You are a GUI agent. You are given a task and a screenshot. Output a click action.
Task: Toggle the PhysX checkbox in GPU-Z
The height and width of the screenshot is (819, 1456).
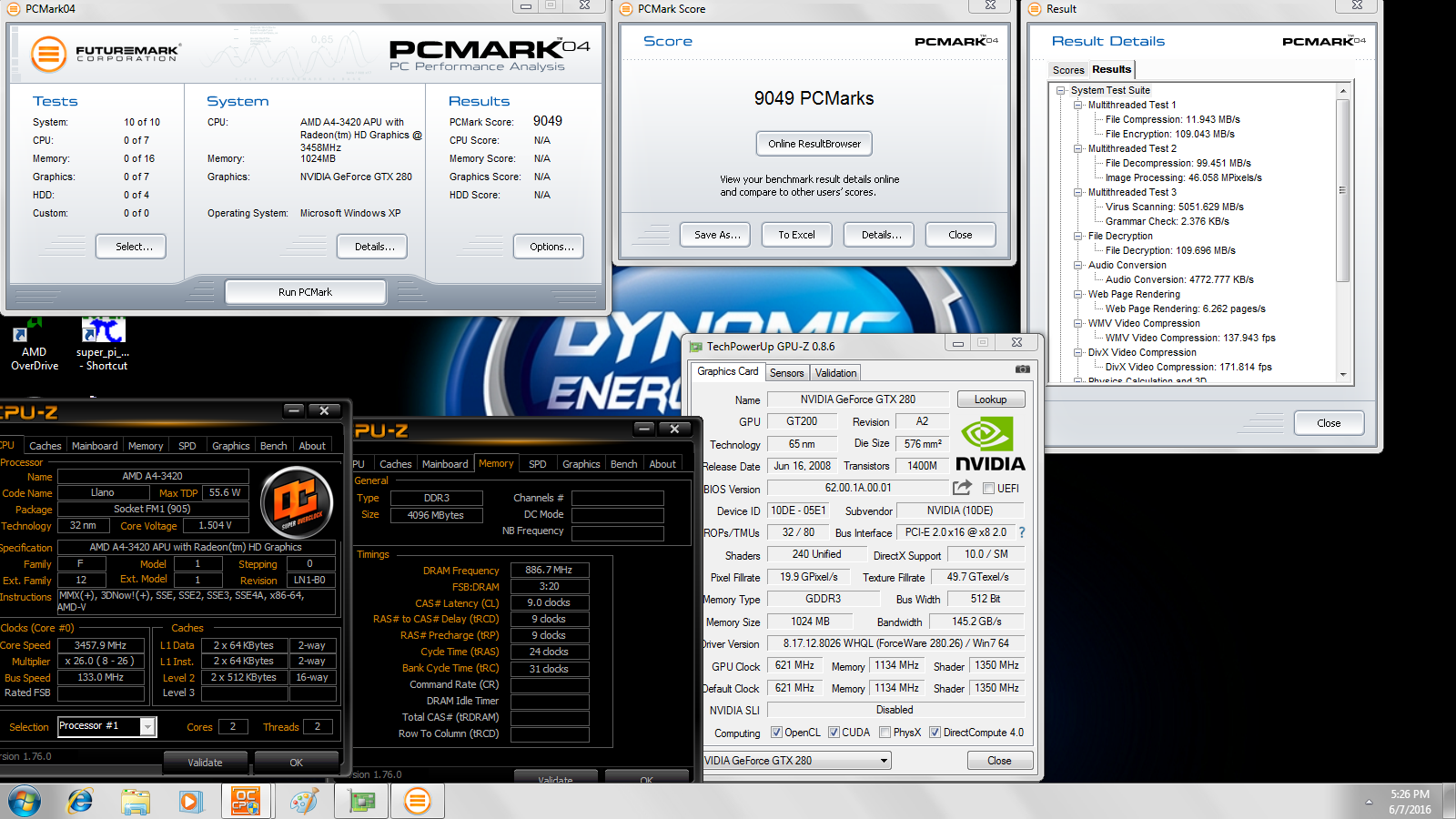tap(885, 733)
